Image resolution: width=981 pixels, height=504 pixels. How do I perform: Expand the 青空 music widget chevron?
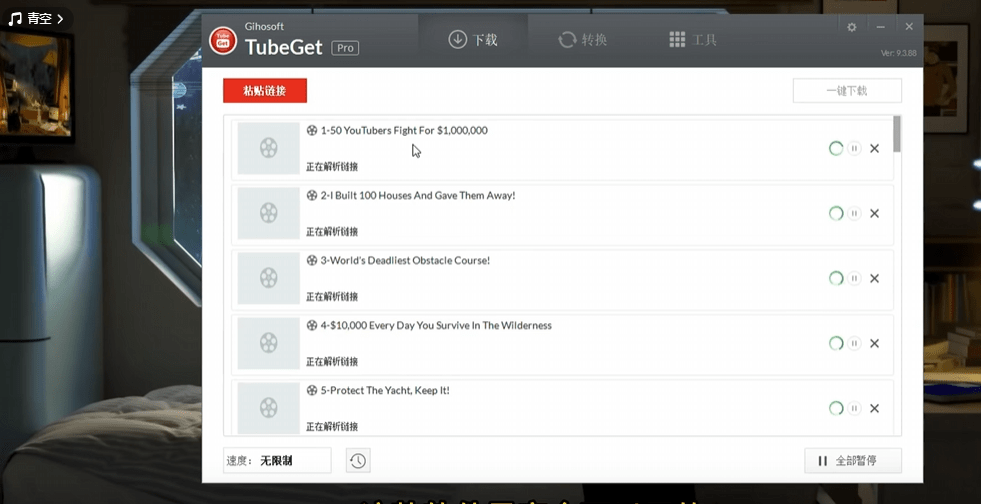pyautogui.click(x=60, y=18)
